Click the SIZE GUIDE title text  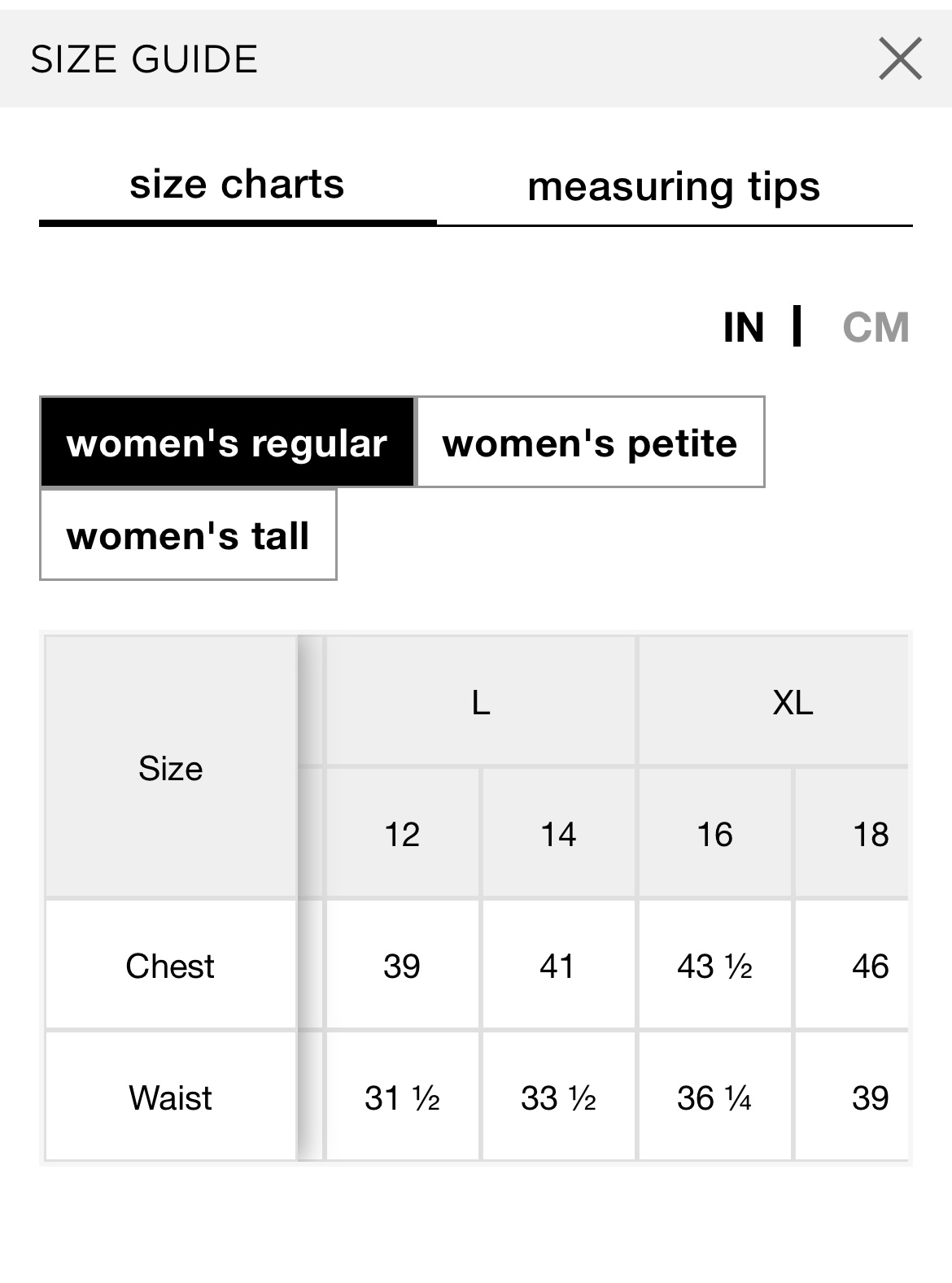tap(144, 59)
